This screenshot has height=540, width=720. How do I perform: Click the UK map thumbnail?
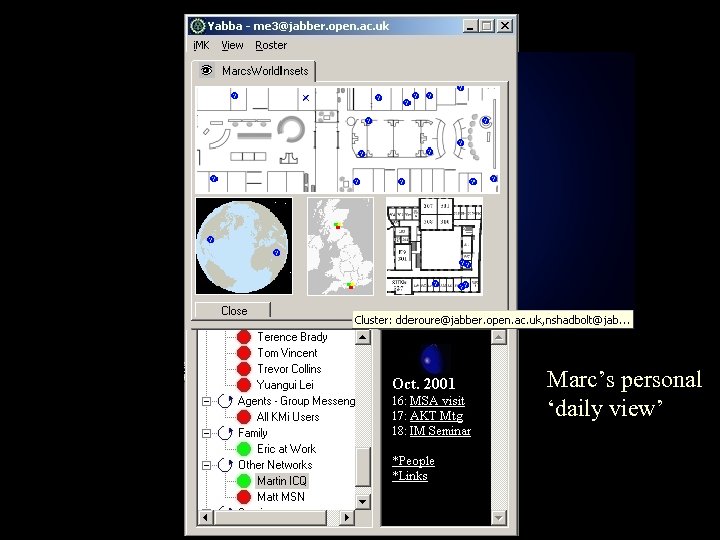coord(340,246)
